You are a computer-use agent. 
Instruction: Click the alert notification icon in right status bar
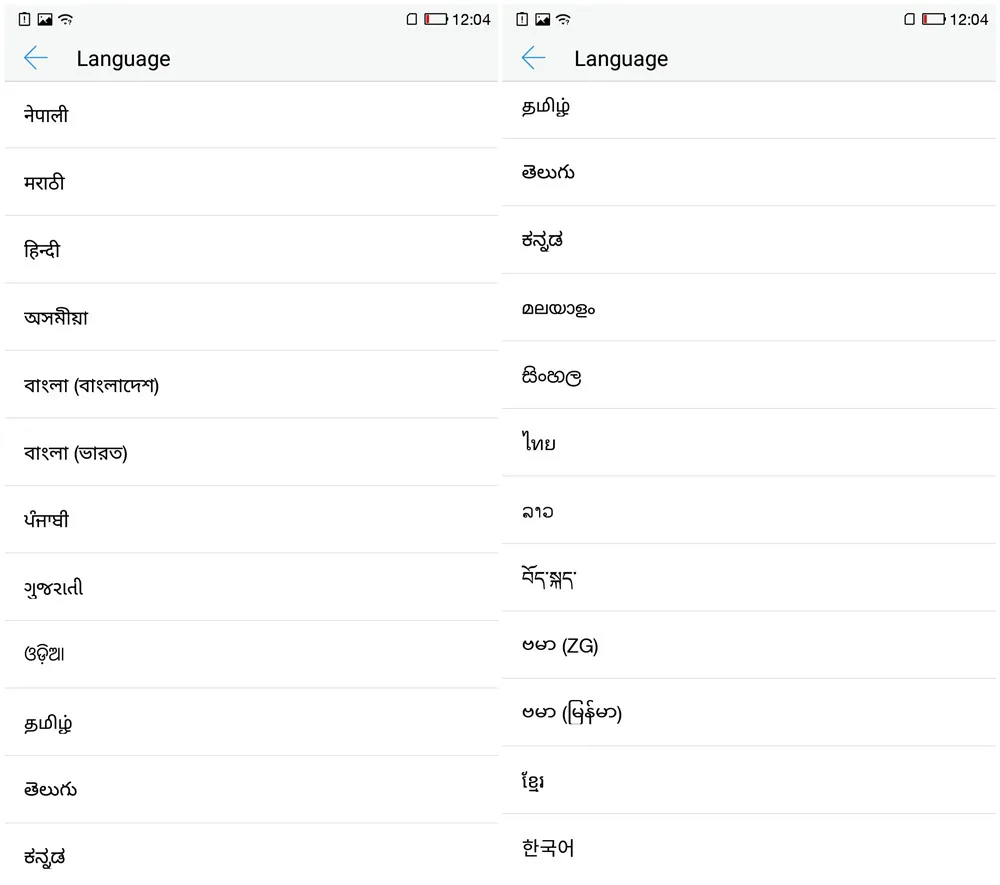(x=522, y=19)
